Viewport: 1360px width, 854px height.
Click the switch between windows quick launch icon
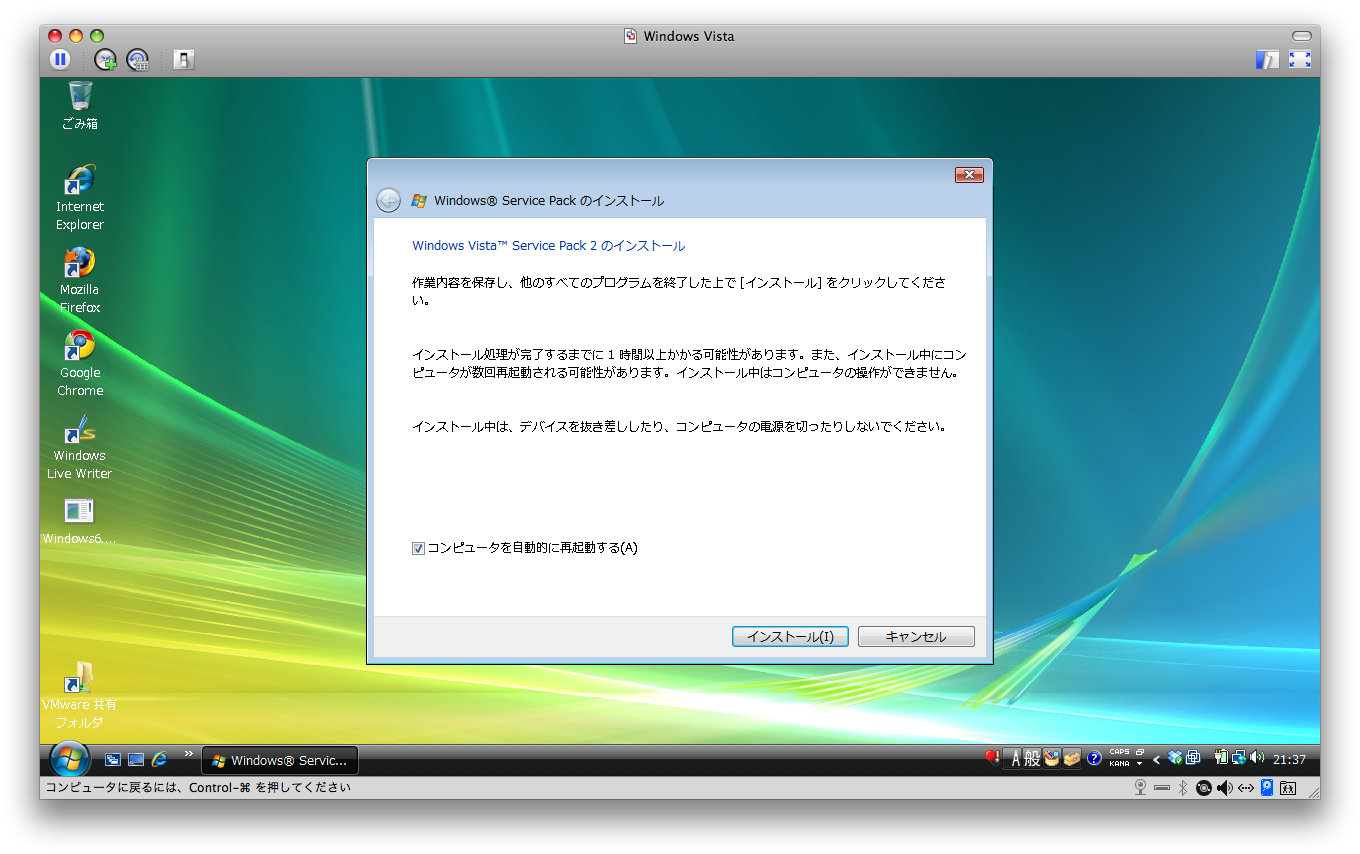(113, 760)
